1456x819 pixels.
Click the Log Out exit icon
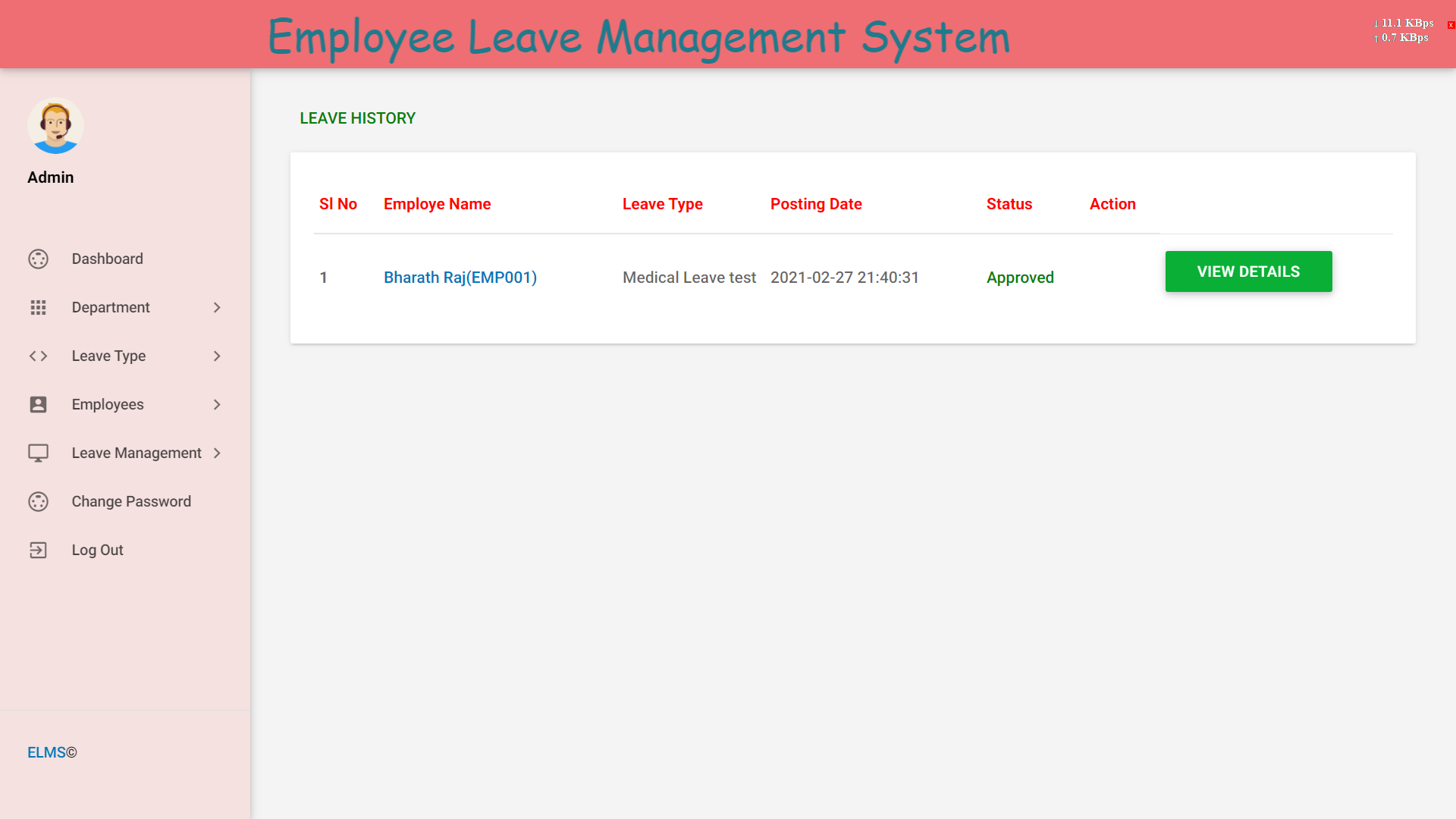click(x=39, y=550)
